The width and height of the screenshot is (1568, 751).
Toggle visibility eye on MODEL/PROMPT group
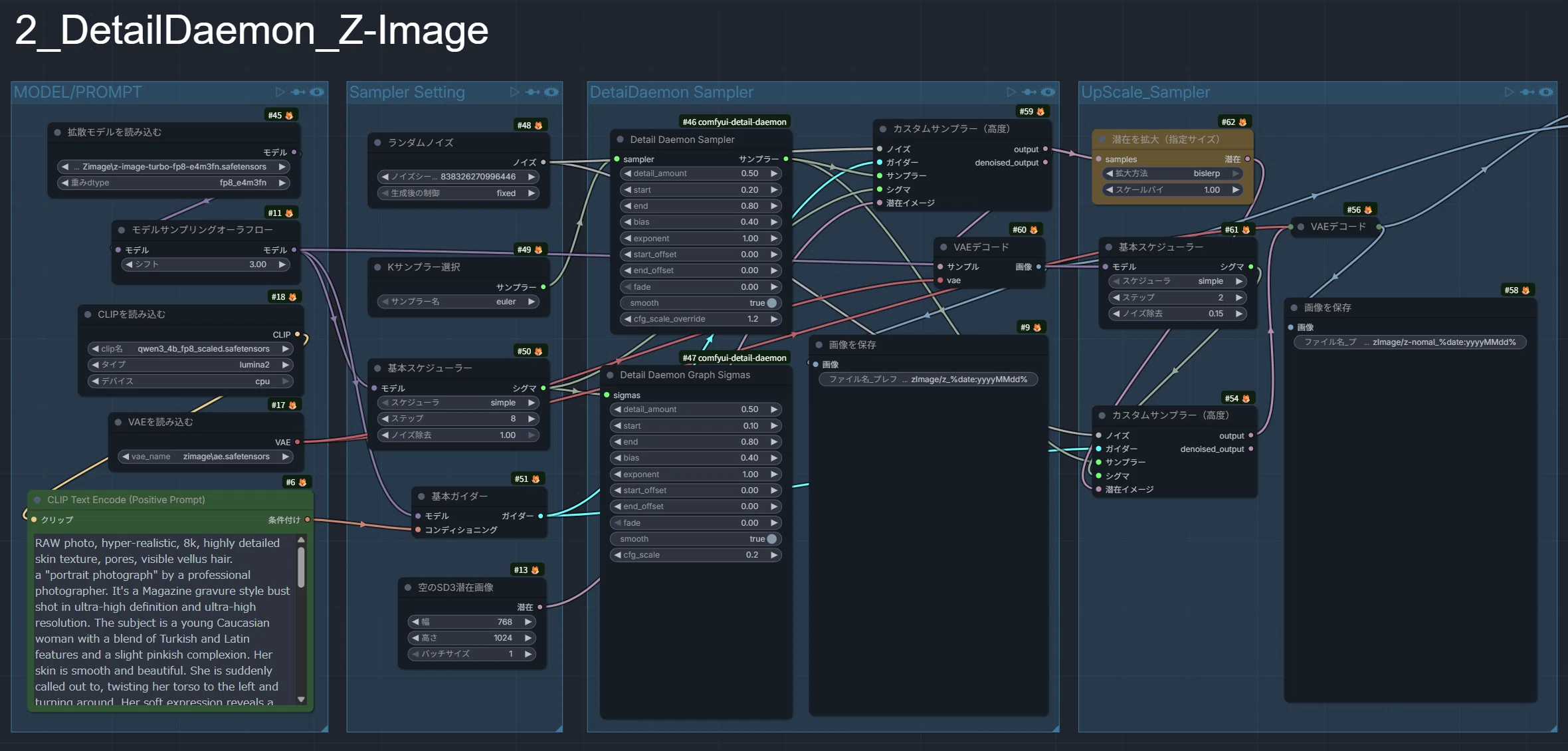(x=317, y=92)
